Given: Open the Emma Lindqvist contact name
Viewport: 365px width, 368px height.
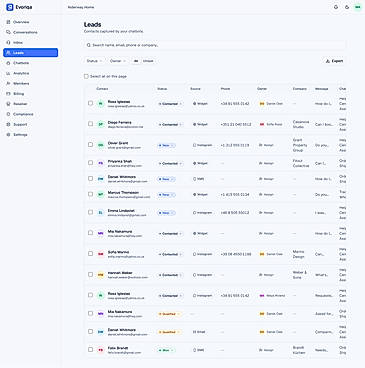Looking at the screenshot, I should pos(120,211).
